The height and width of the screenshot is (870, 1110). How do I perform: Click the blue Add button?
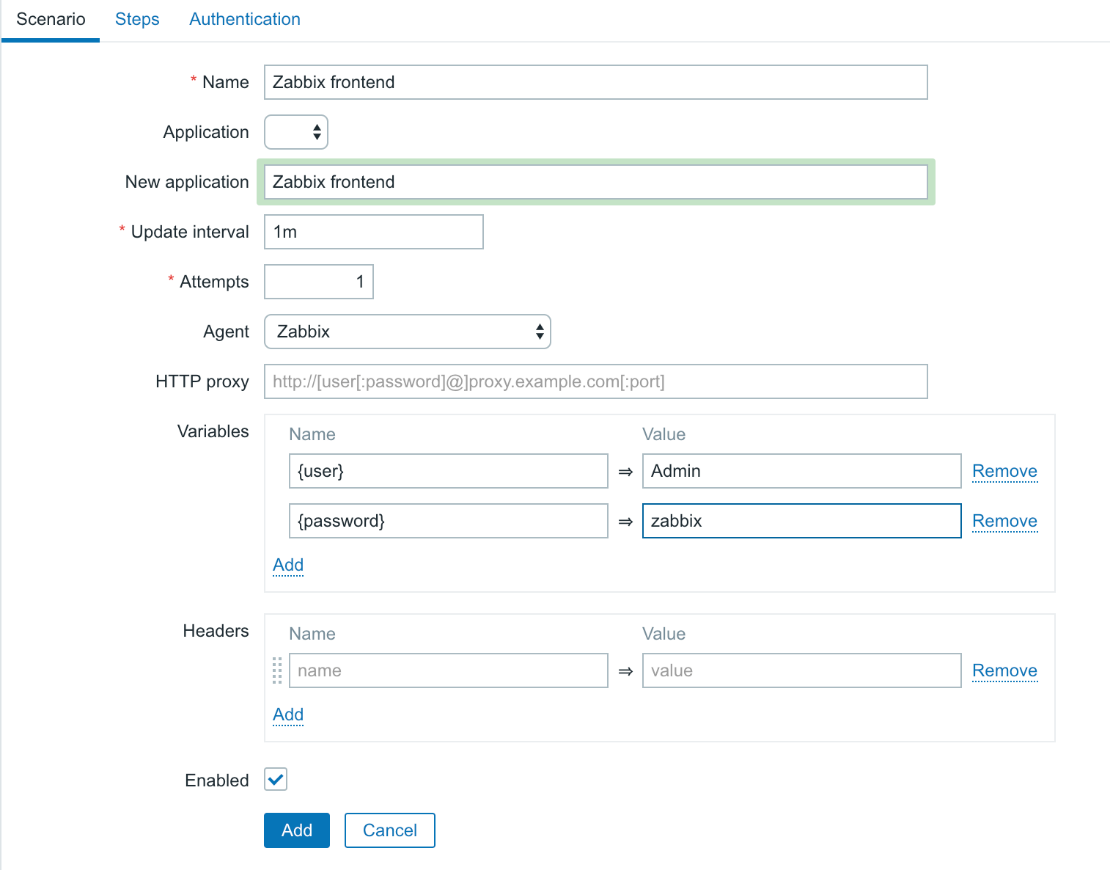(x=297, y=830)
